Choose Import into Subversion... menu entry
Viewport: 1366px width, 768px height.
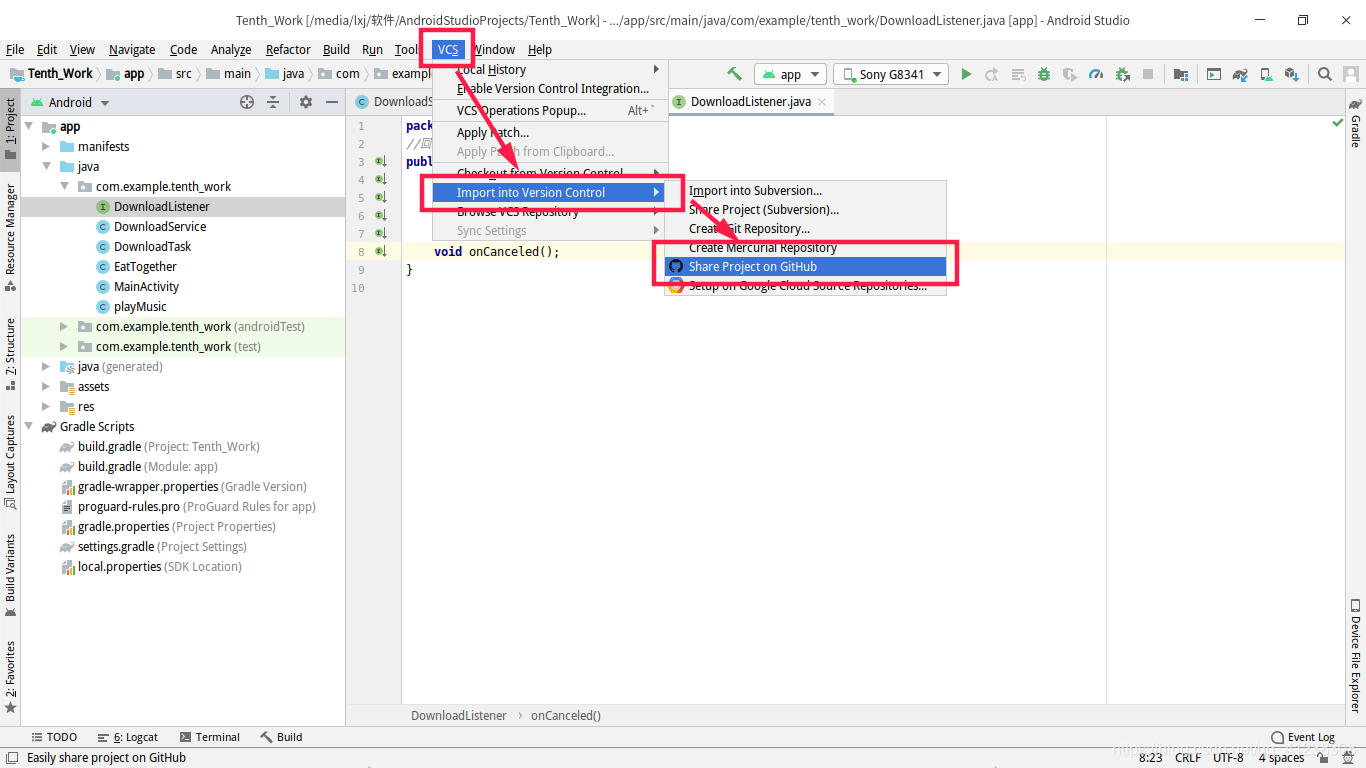click(x=805, y=190)
